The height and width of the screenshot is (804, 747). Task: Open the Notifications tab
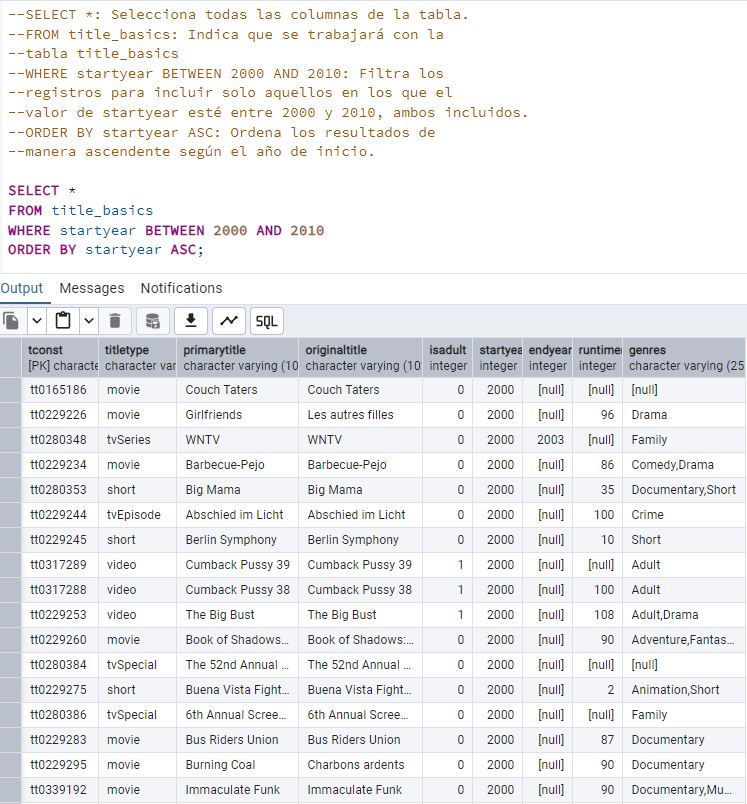point(181,288)
